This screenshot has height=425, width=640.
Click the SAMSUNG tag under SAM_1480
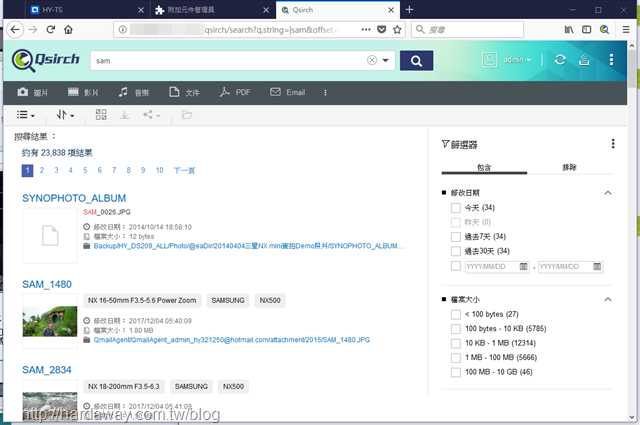tap(228, 300)
